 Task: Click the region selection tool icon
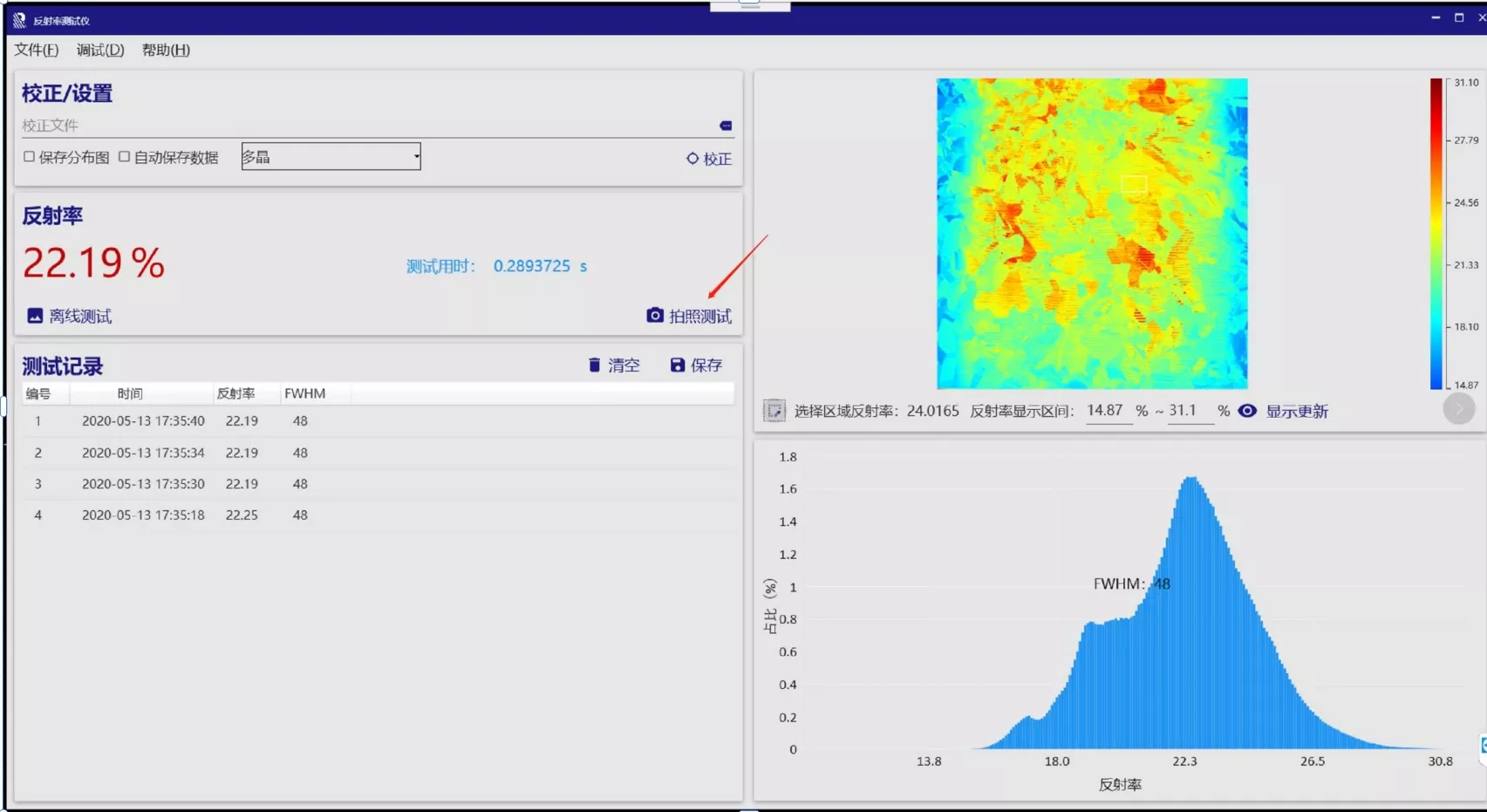tap(774, 411)
